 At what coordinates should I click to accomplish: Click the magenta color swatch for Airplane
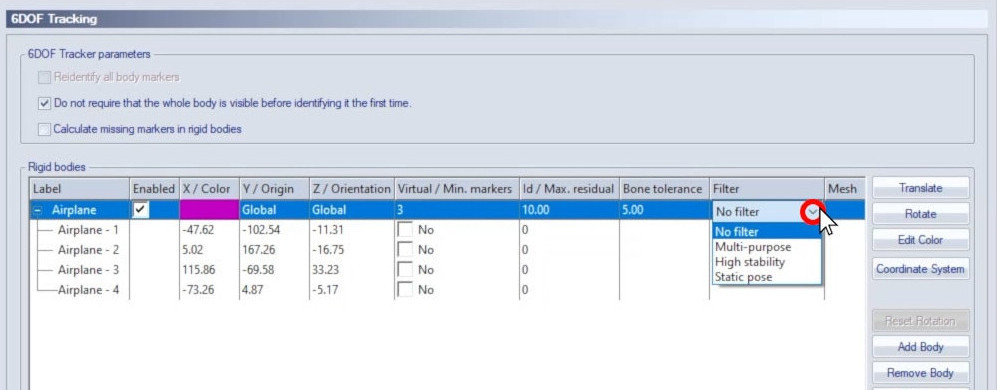pyautogui.click(x=209, y=210)
